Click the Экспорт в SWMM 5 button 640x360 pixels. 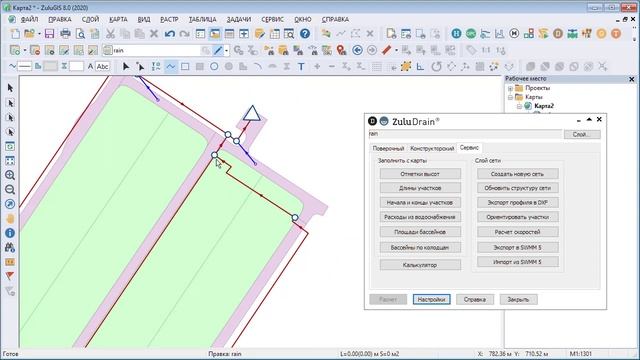(x=517, y=247)
